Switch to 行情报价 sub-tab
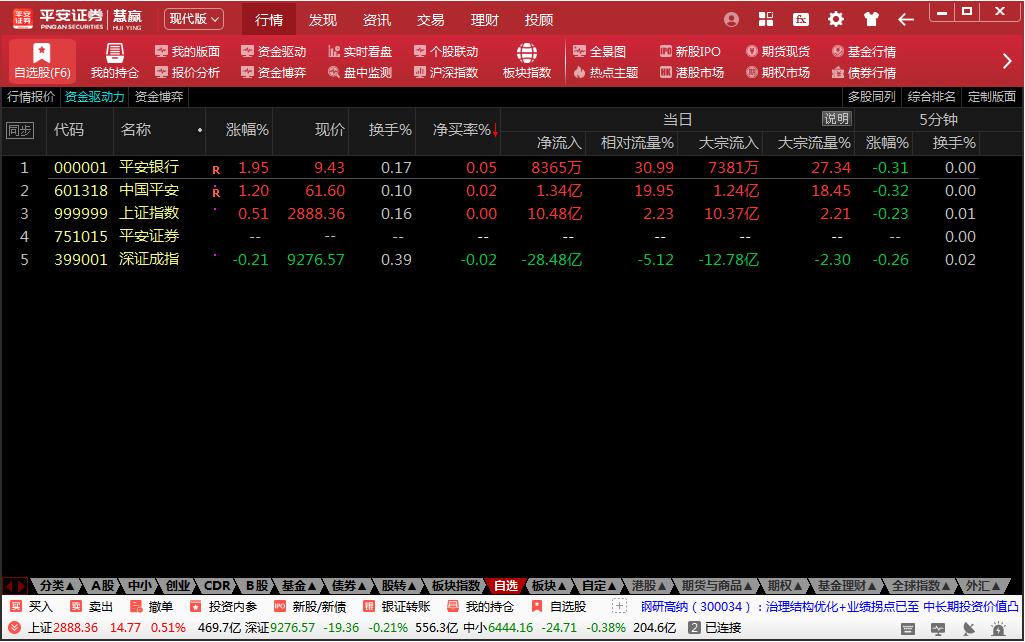 click(x=31, y=97)
